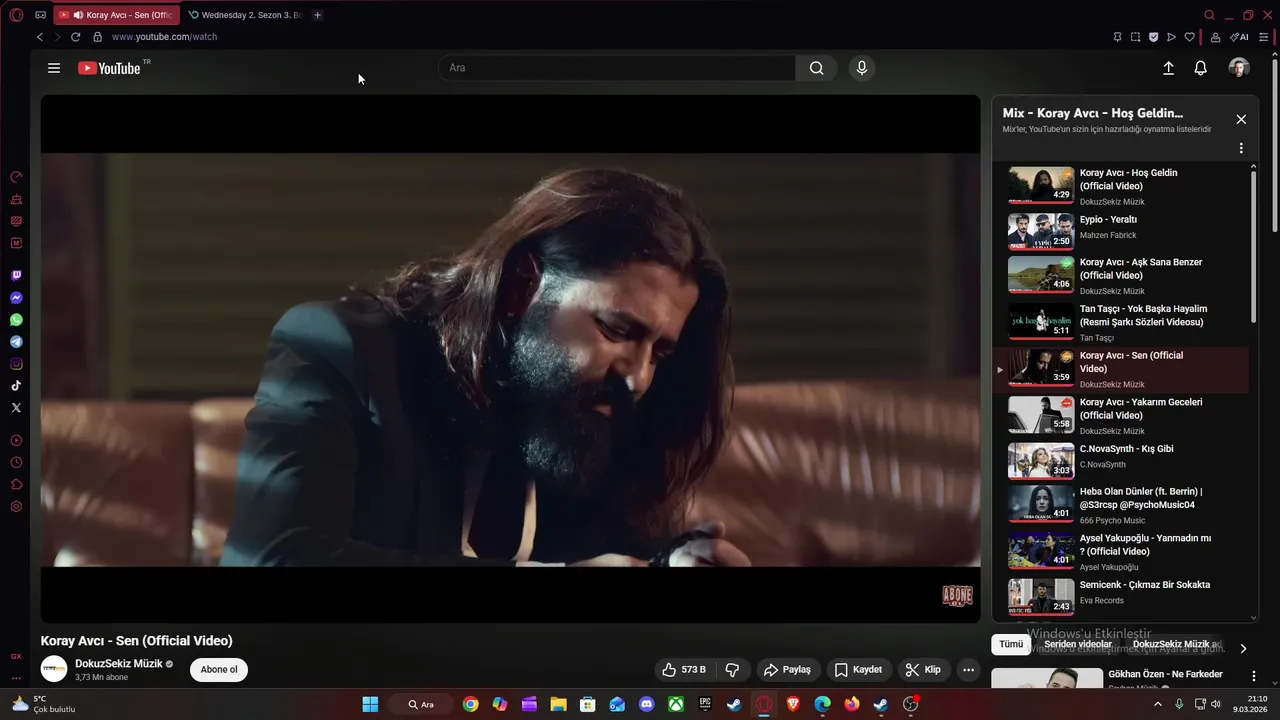This screenshot has width=1280, height=720.
Task: Open Opera easy setup sliders icon
Action: click(1264, 37)
